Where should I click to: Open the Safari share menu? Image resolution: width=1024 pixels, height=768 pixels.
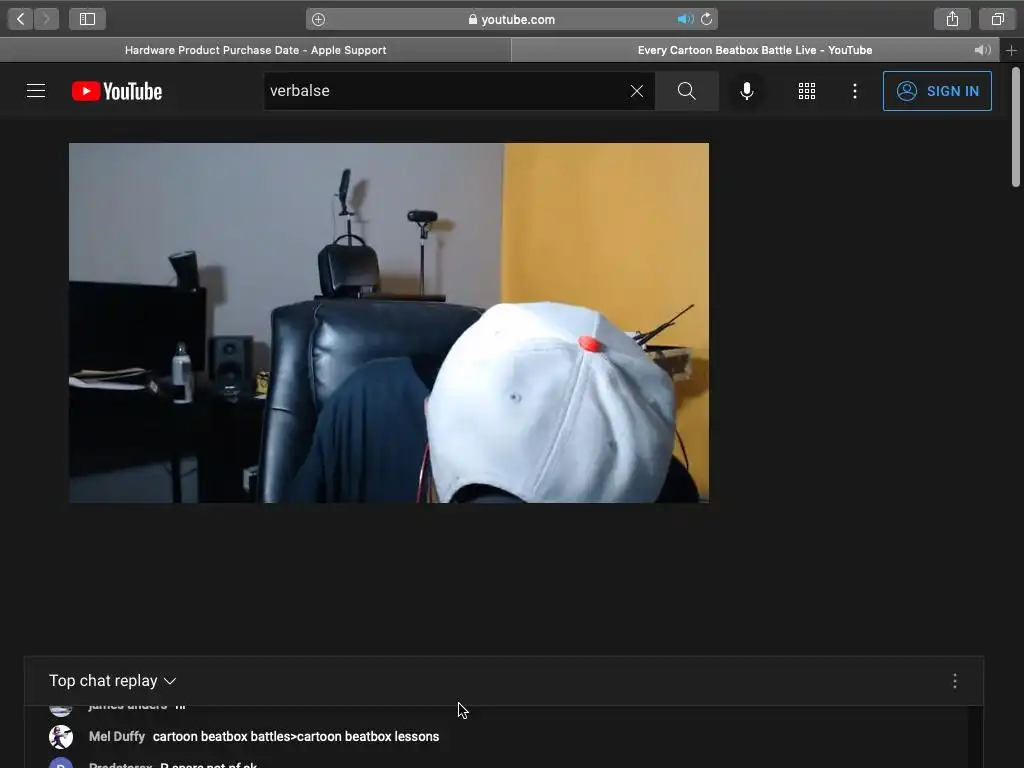click(x=952, y=19)
